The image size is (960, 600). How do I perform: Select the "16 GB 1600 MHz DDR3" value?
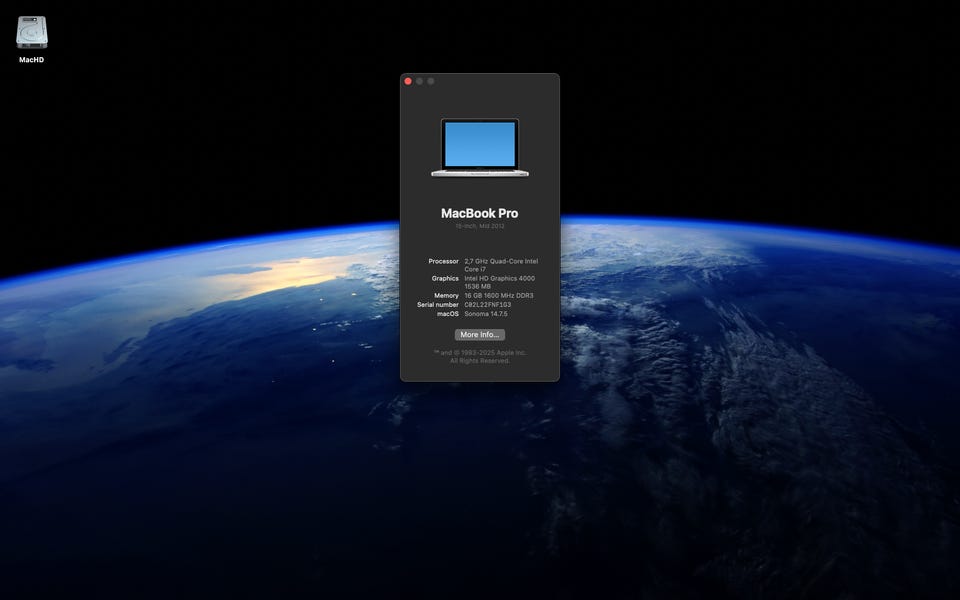click(x=498, y=296)
